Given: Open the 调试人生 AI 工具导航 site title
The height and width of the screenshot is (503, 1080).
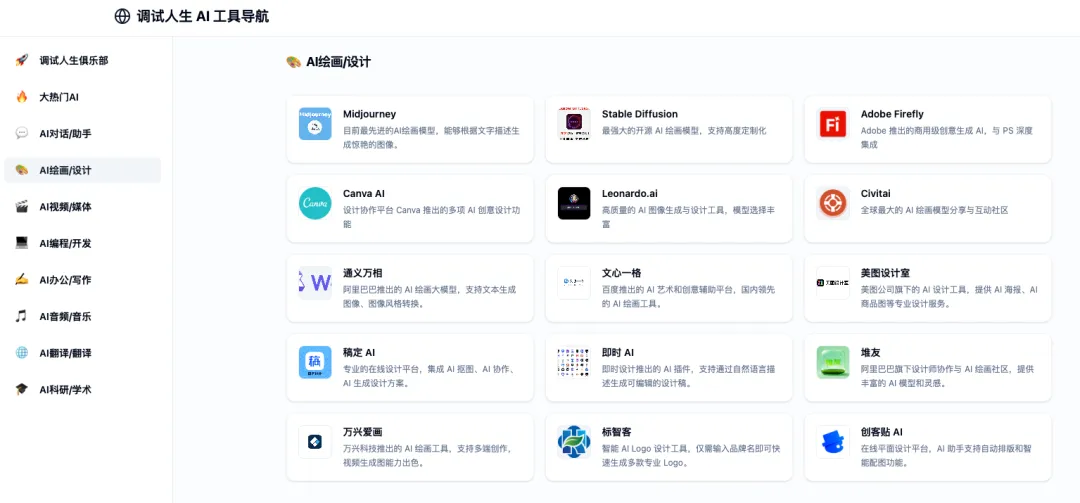Looking at the screenshot, I should point(203,17).
